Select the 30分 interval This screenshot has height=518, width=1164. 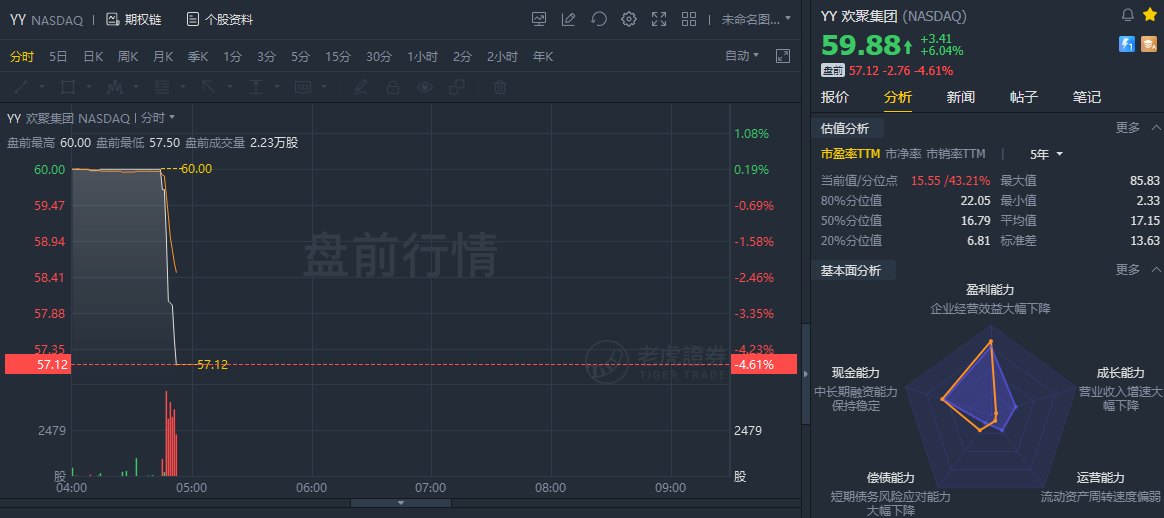point(379,56)
